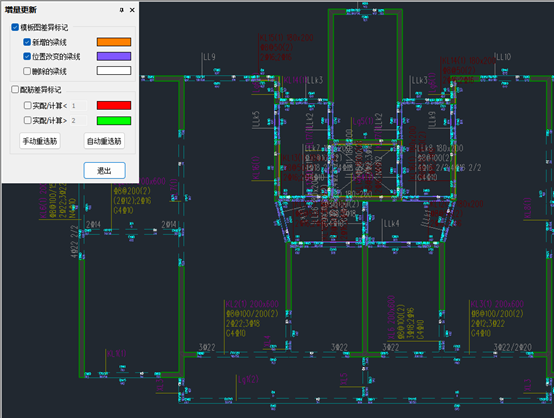Open the red ratio color swatch
The height and width of the screenshot is (418, 554).
[x=114, y=105]
